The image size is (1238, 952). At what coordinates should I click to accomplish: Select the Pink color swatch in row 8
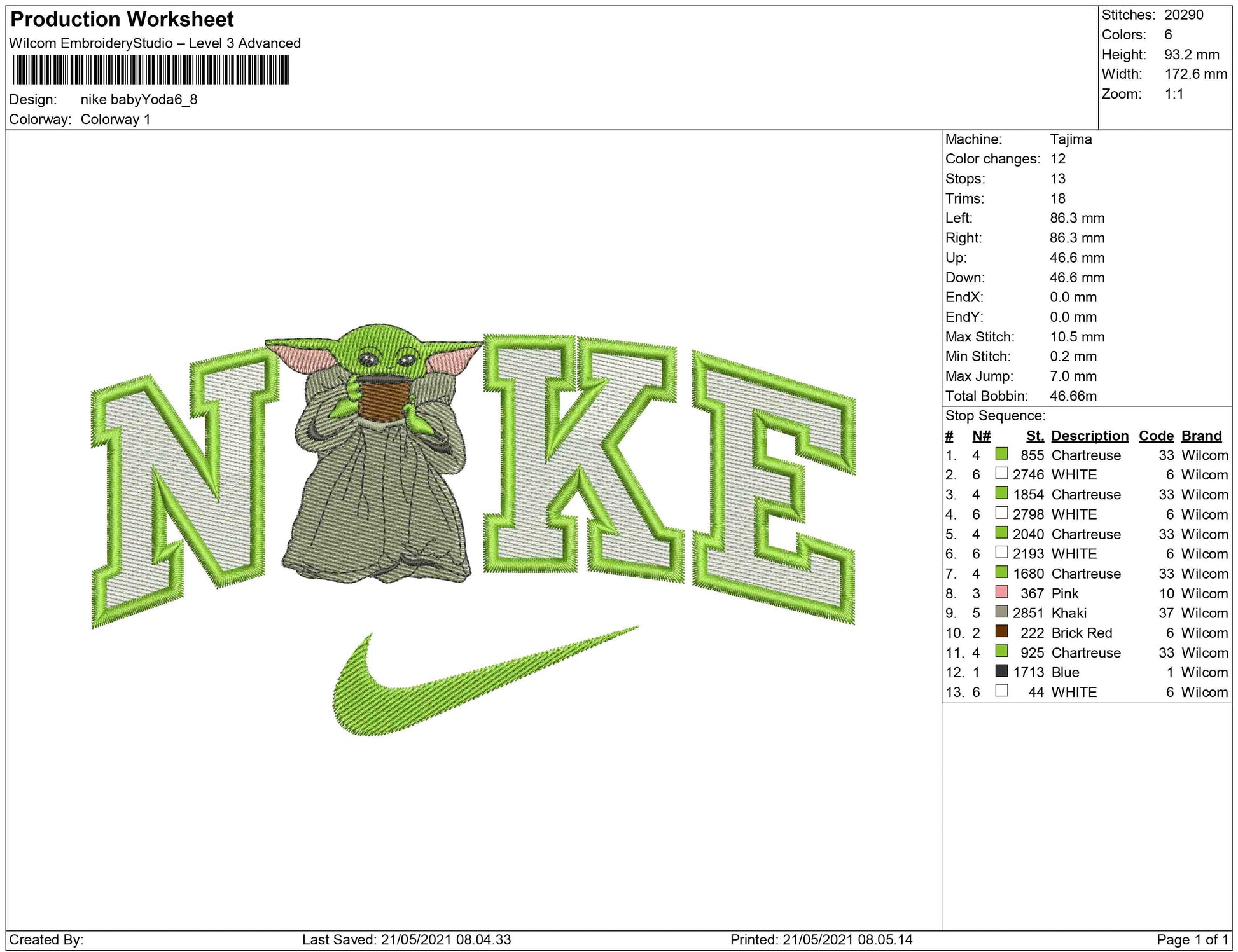[x=1001, y=592]
